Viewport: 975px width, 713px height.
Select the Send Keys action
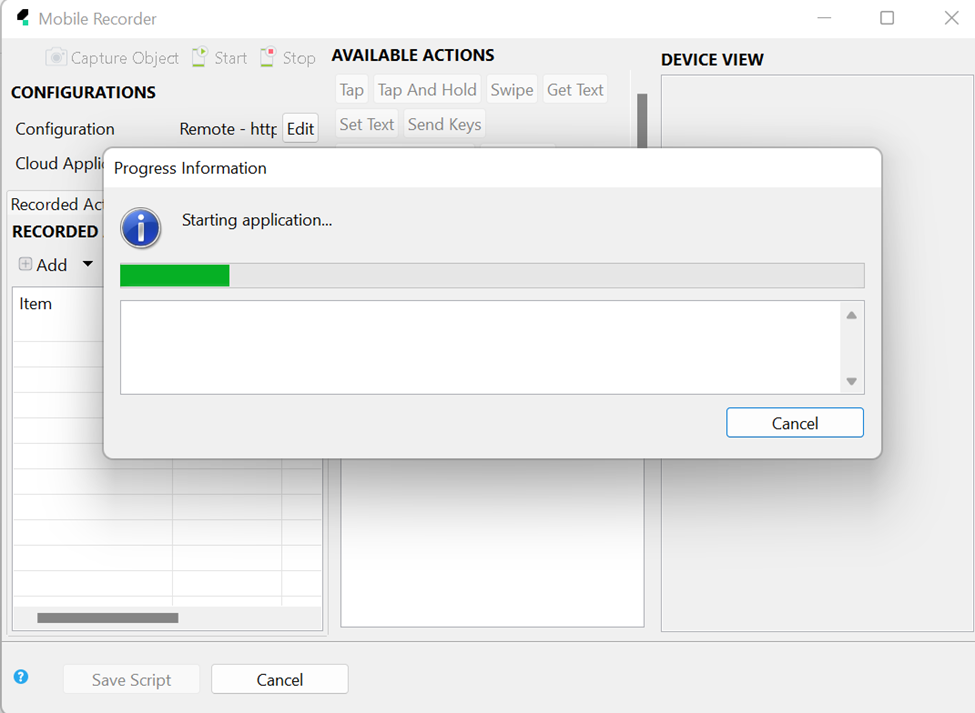tap(444, 125)
